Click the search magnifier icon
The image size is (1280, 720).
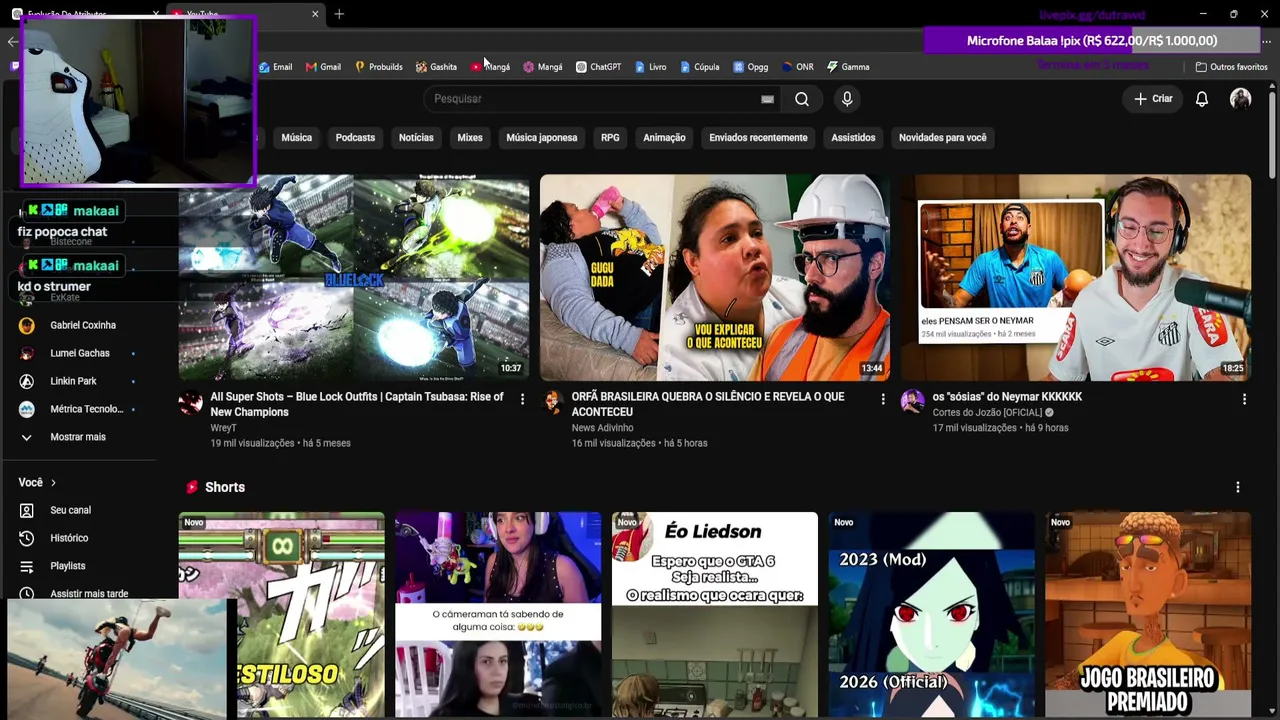[802, 99]
